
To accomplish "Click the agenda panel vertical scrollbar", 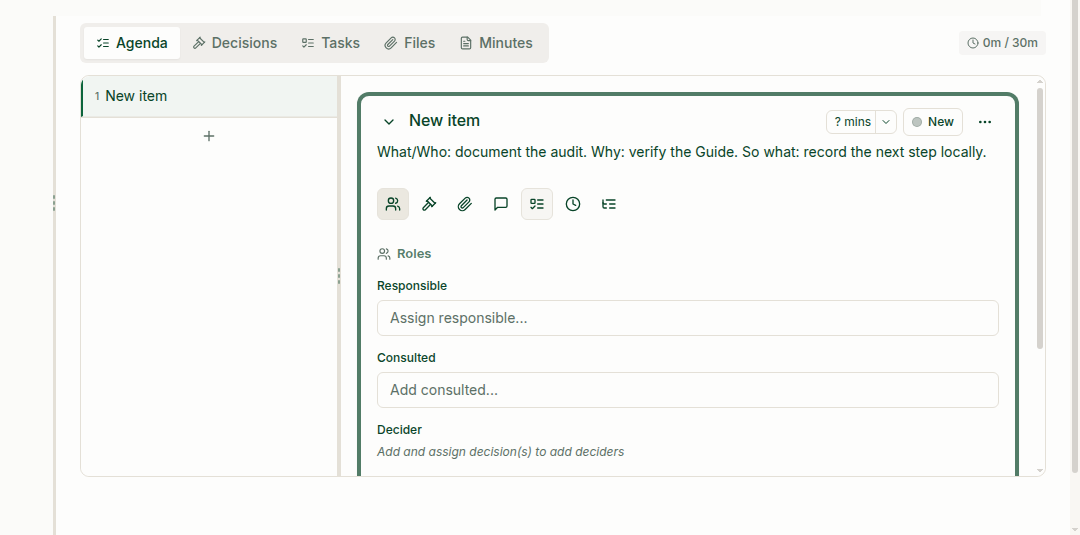I will [1040, 217].
